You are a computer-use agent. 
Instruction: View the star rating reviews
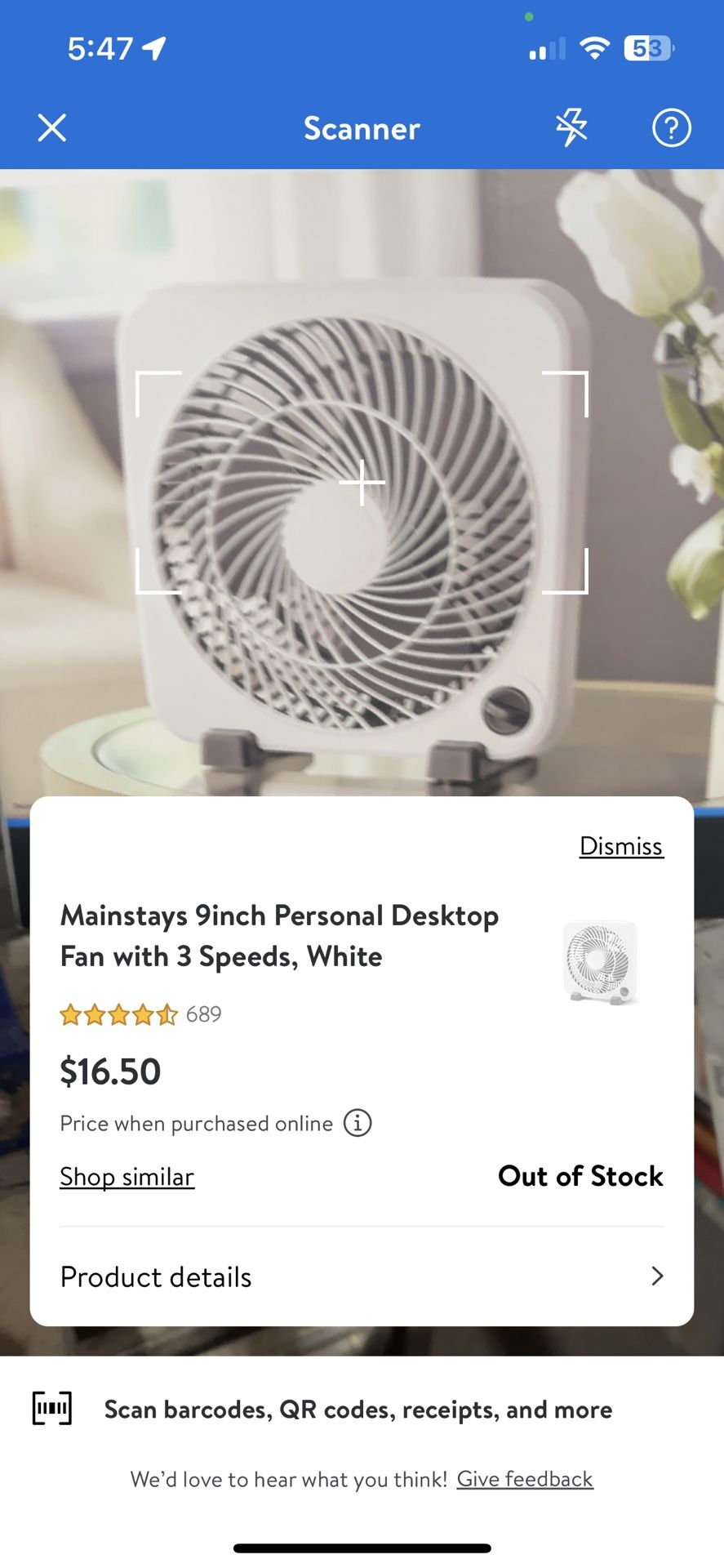pyautogui.click(x=118, y=1015)
